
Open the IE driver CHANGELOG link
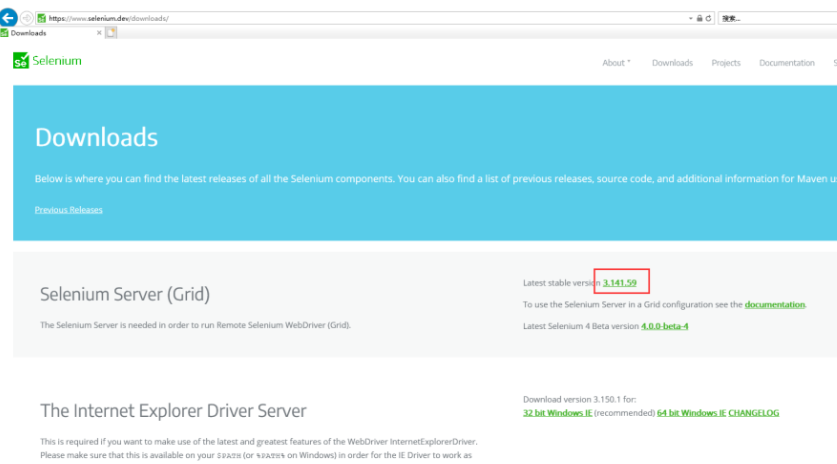tap(754, 413)
